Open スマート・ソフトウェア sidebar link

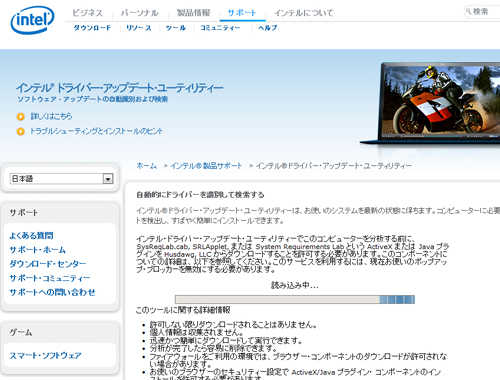(x=45, y=356)
